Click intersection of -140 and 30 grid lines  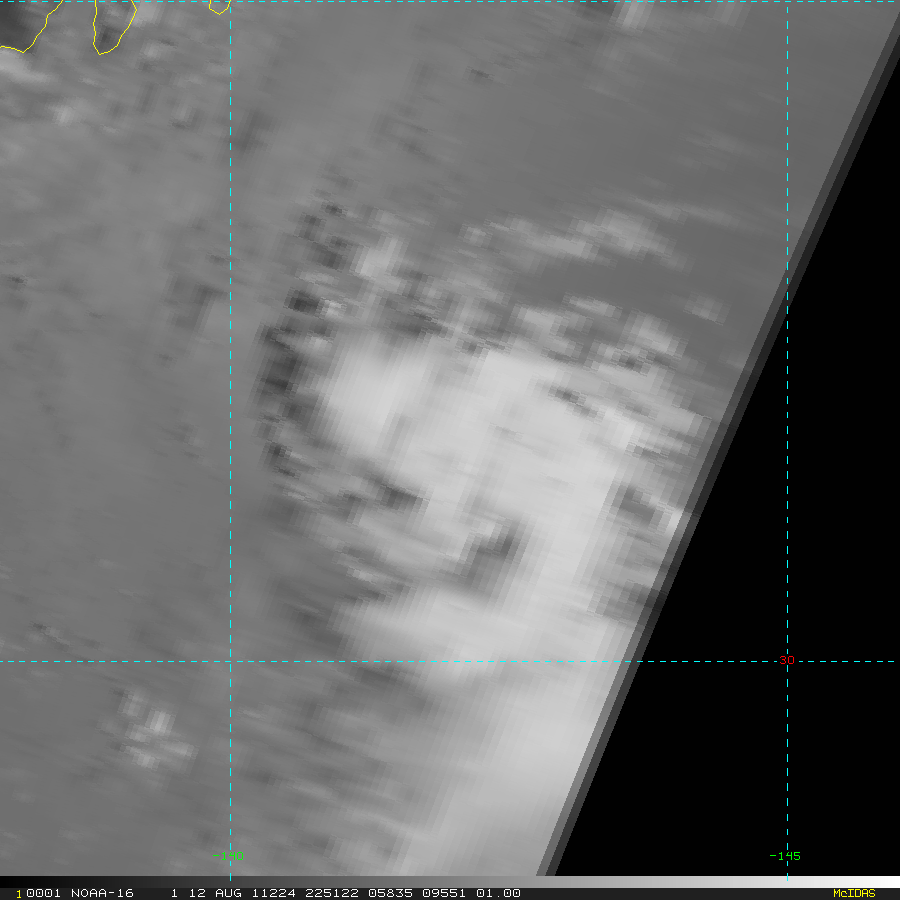[230, 661]
